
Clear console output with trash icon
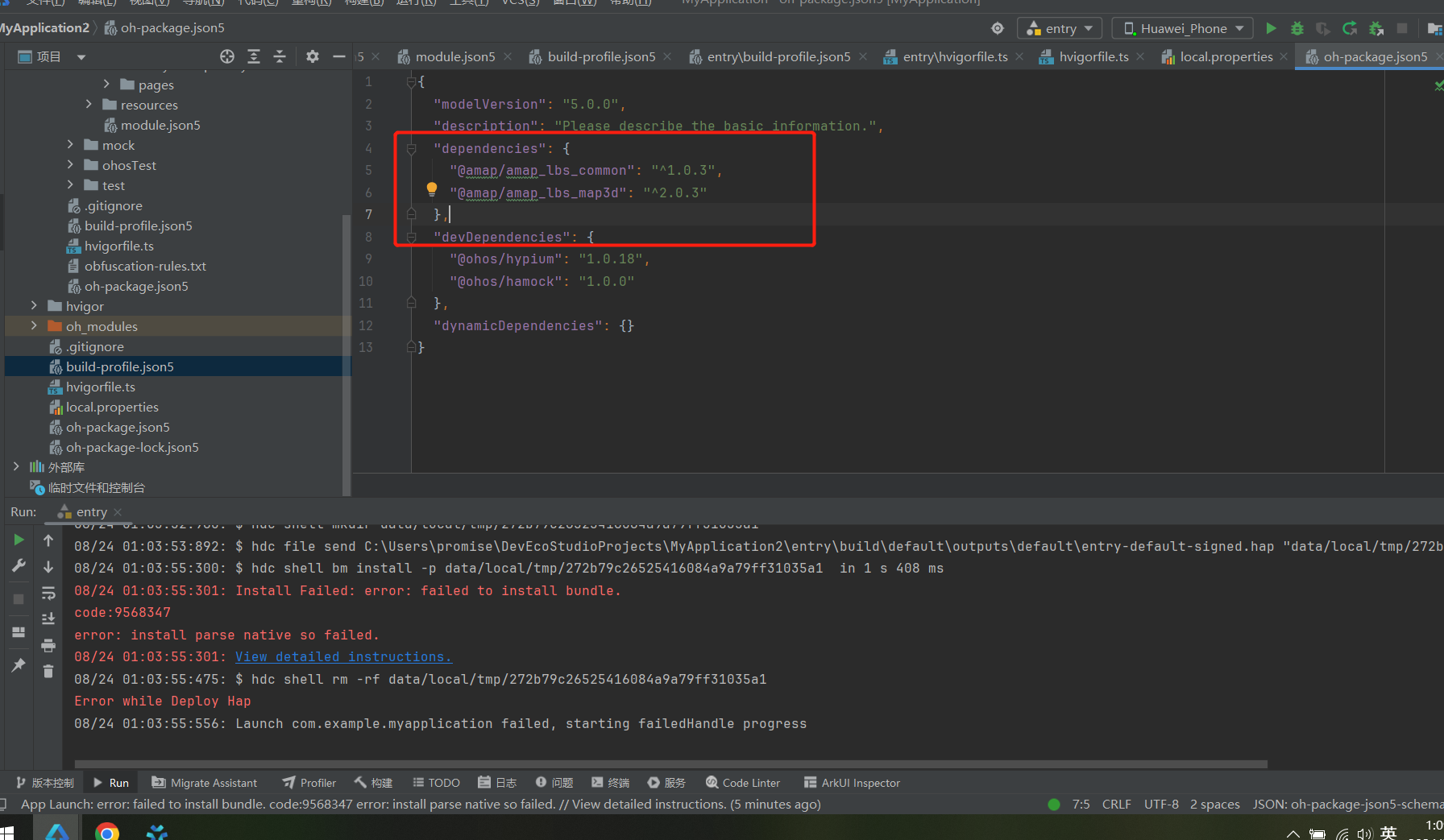48,671
